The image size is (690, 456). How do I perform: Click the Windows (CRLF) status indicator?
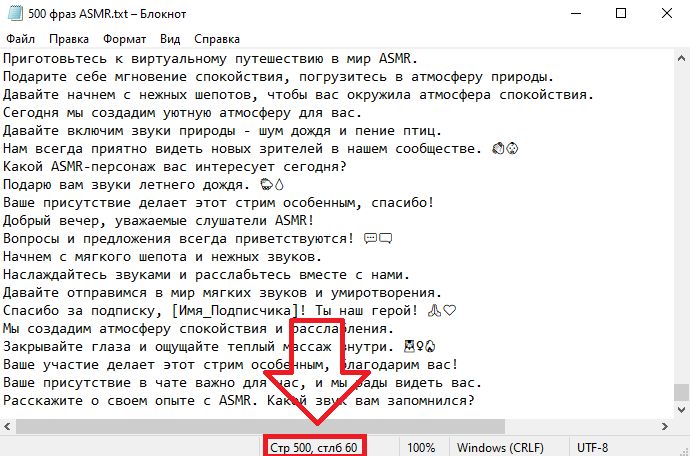click(x=500, y=448)
